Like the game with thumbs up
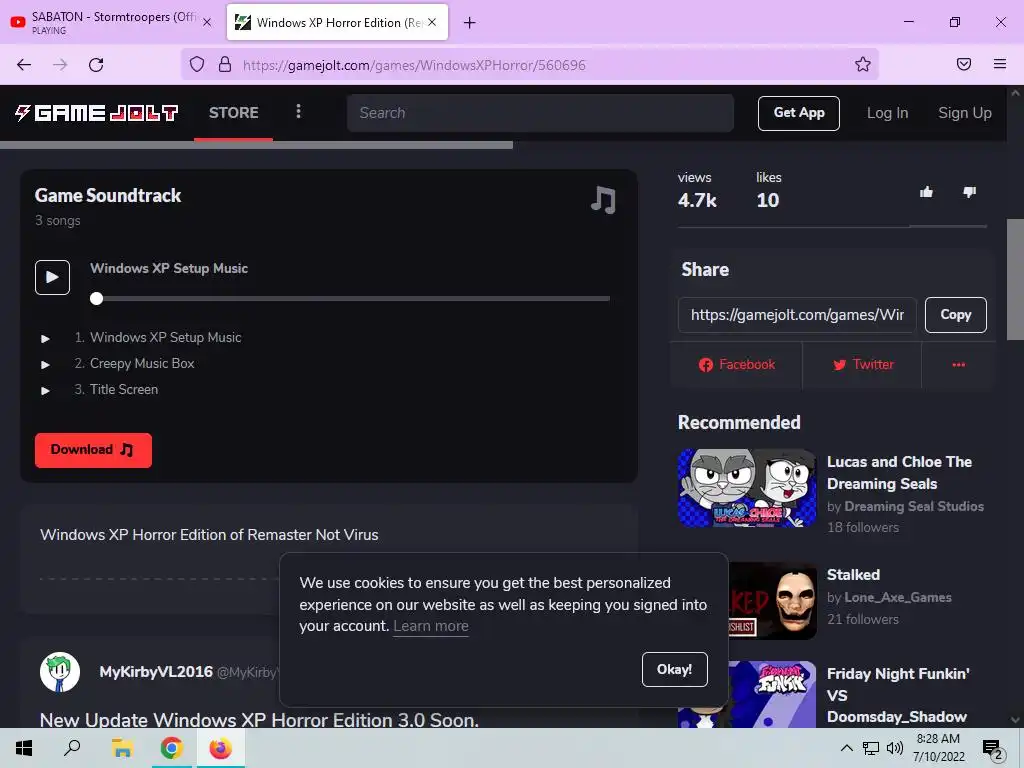This screenshot has height=768, width=1024. pos(926,191)
